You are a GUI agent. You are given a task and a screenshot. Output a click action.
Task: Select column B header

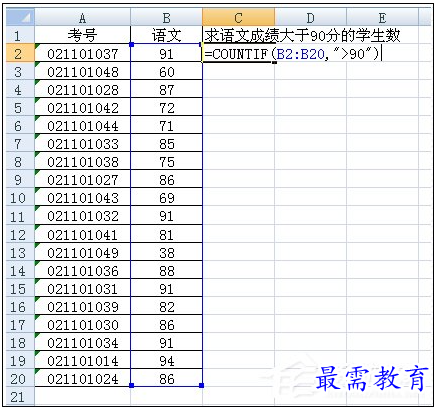tap(166, 17)
